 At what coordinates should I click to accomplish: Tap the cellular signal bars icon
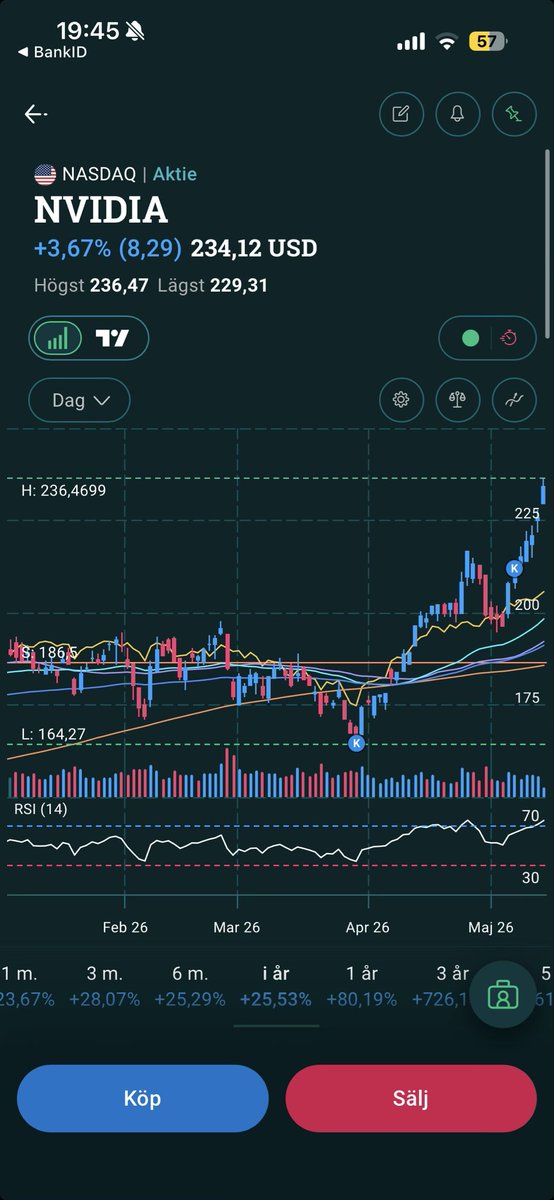point(411,42)
